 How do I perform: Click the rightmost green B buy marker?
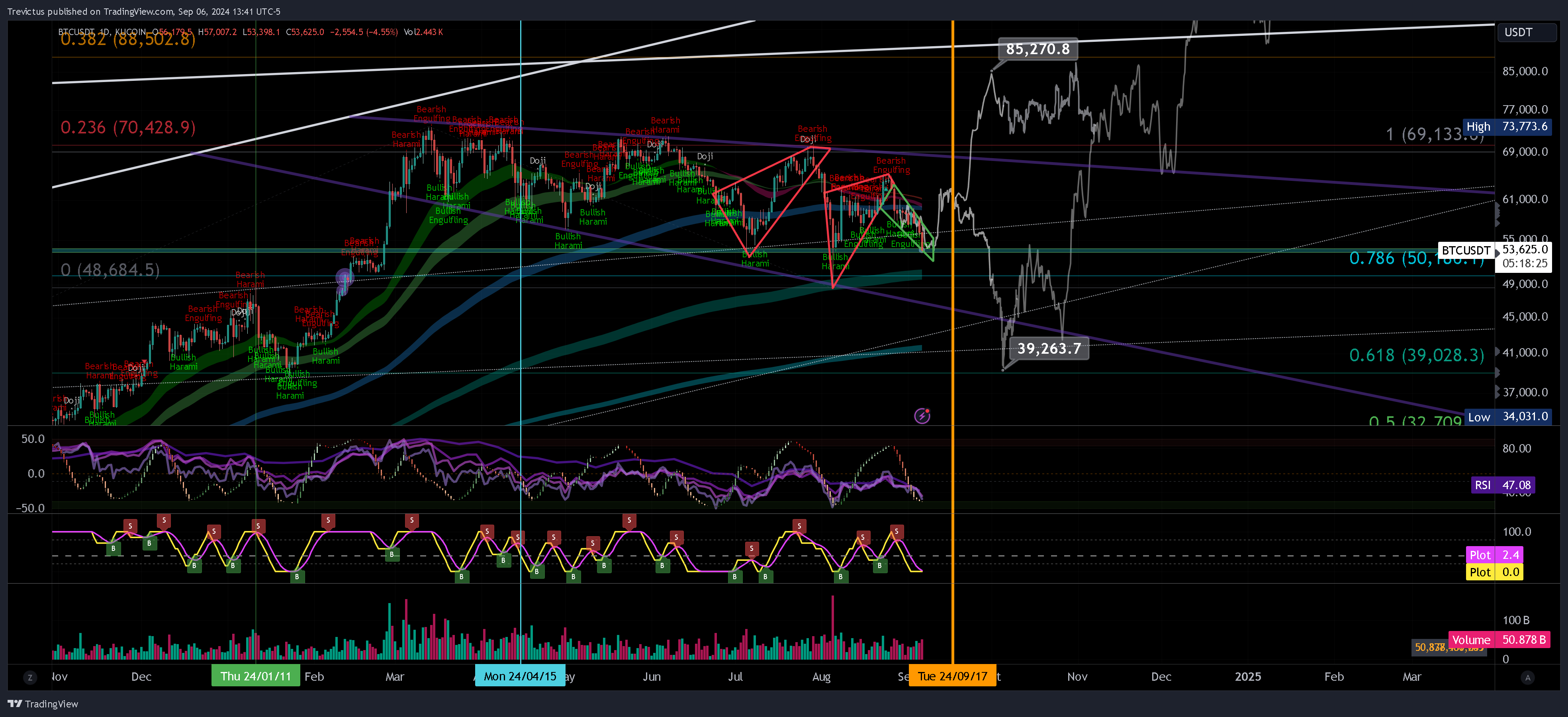(879, 566)
